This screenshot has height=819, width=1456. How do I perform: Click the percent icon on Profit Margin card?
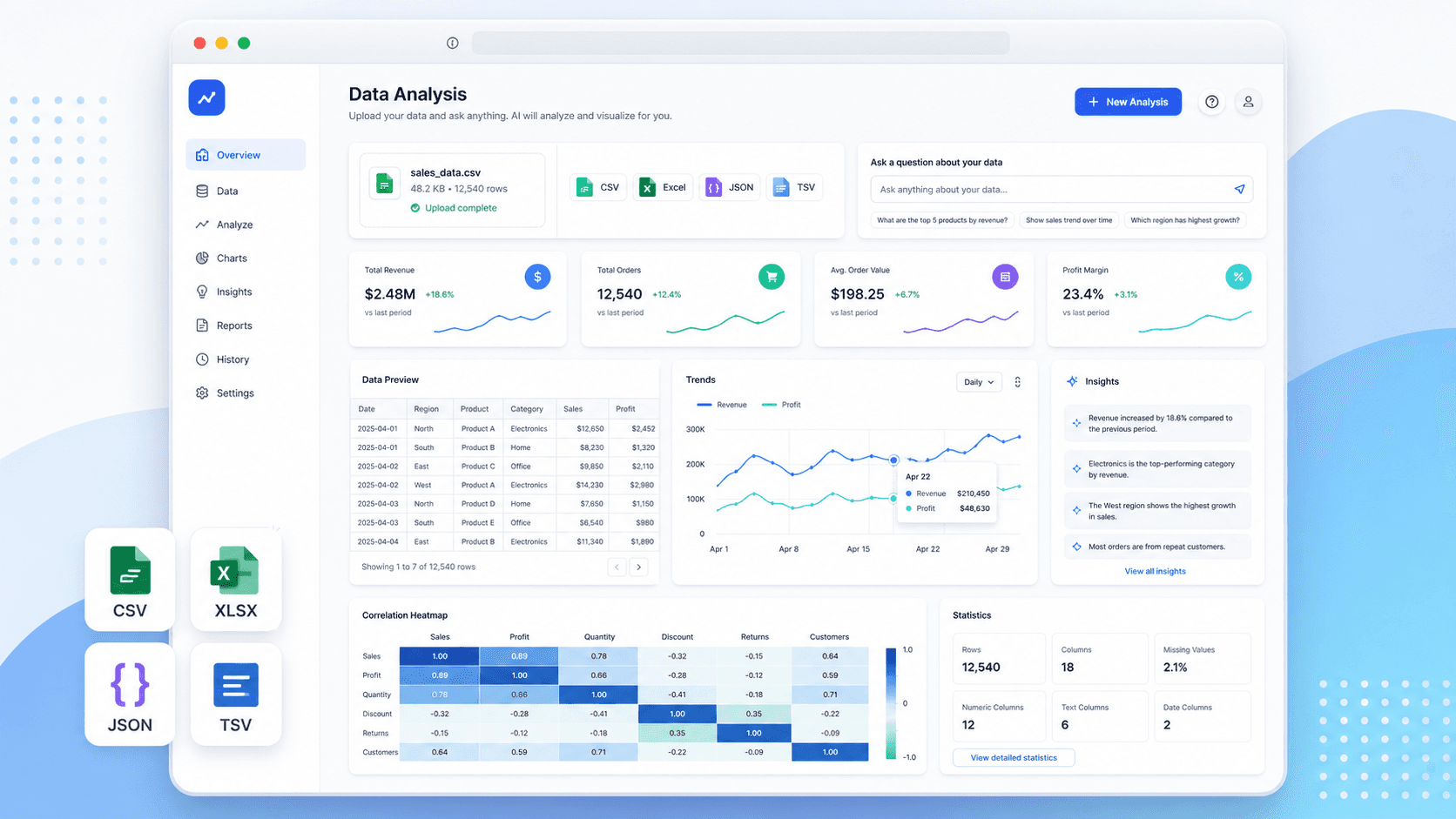tap(1237, 277)
